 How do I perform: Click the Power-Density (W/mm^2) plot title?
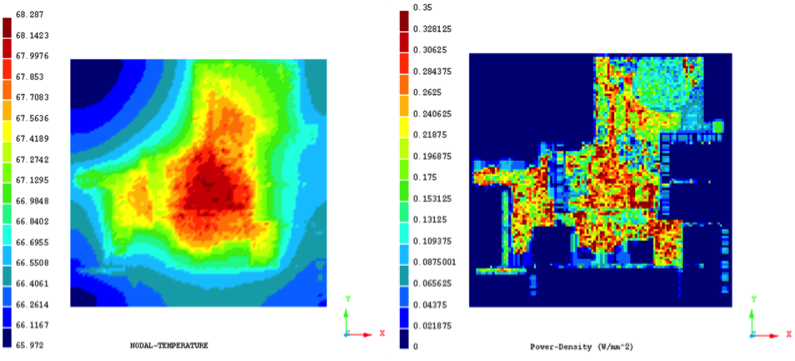582,347
